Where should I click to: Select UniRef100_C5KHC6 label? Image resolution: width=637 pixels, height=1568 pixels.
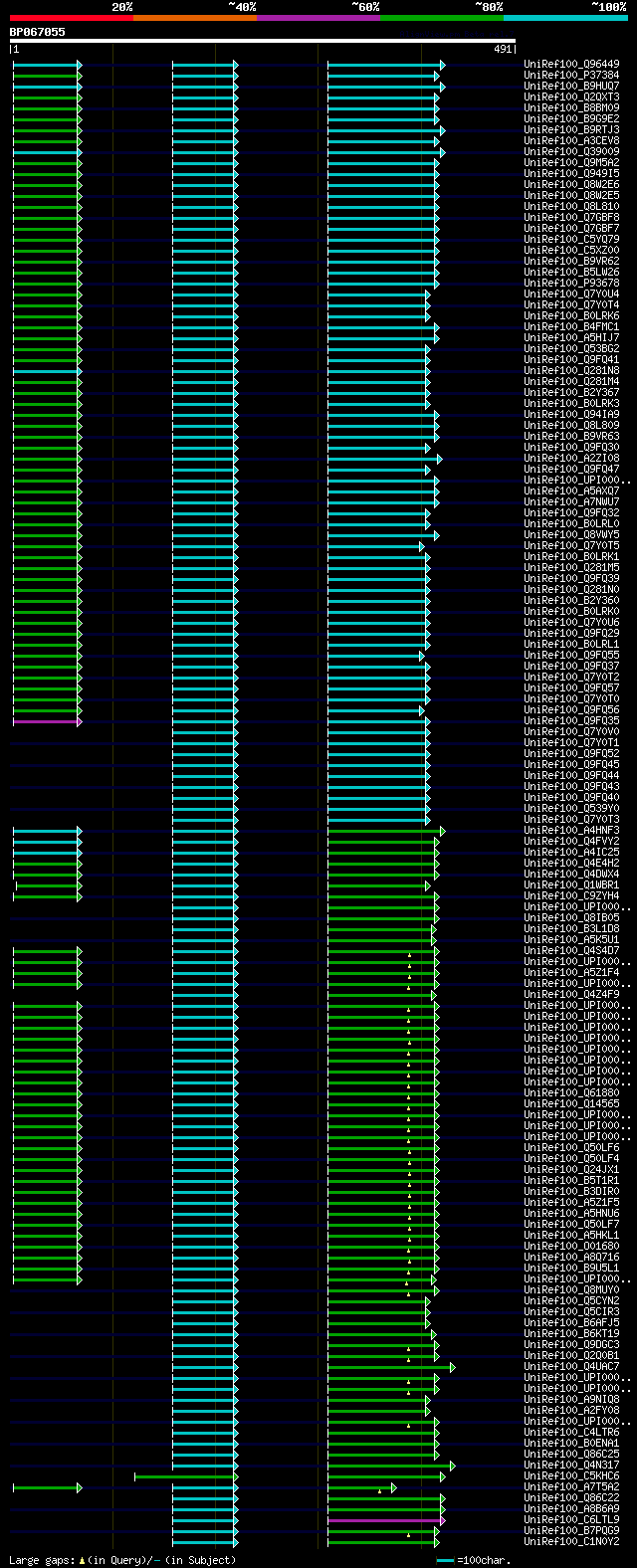(571, 1475)
